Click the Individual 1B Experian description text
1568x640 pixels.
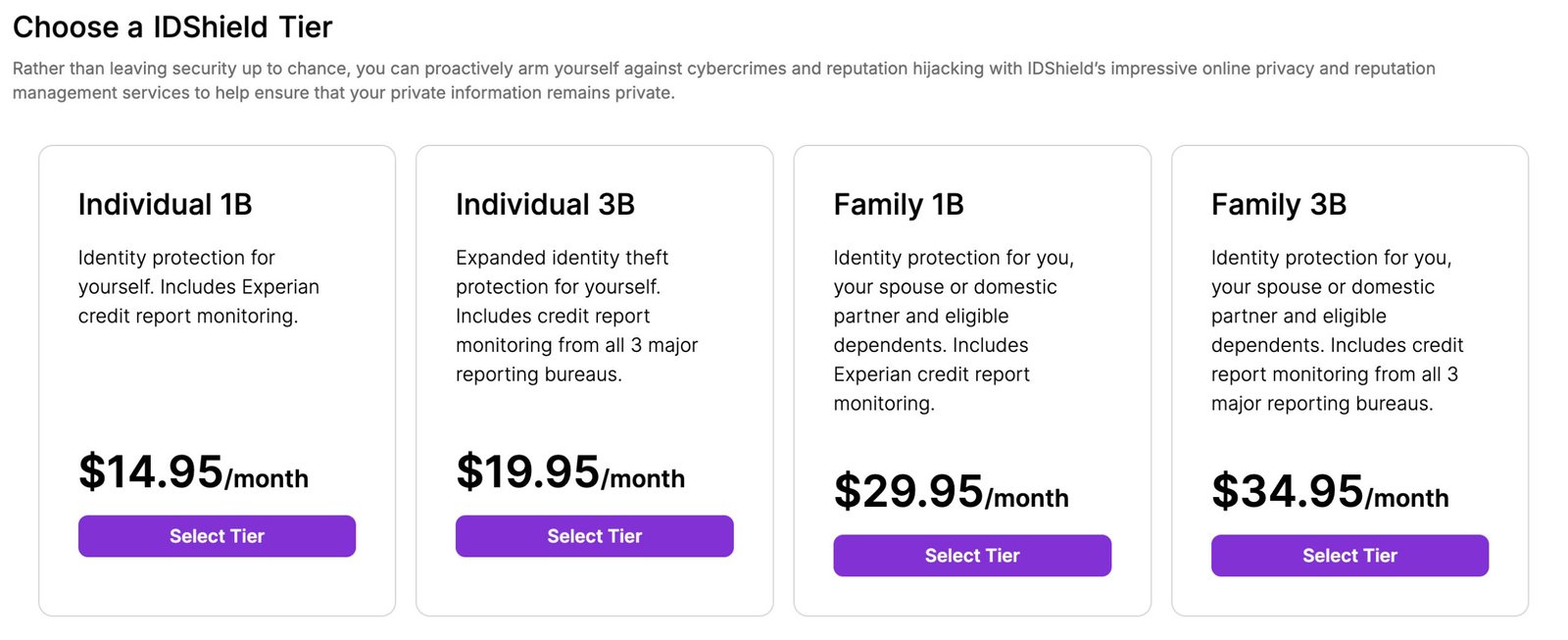pos(199,286)
